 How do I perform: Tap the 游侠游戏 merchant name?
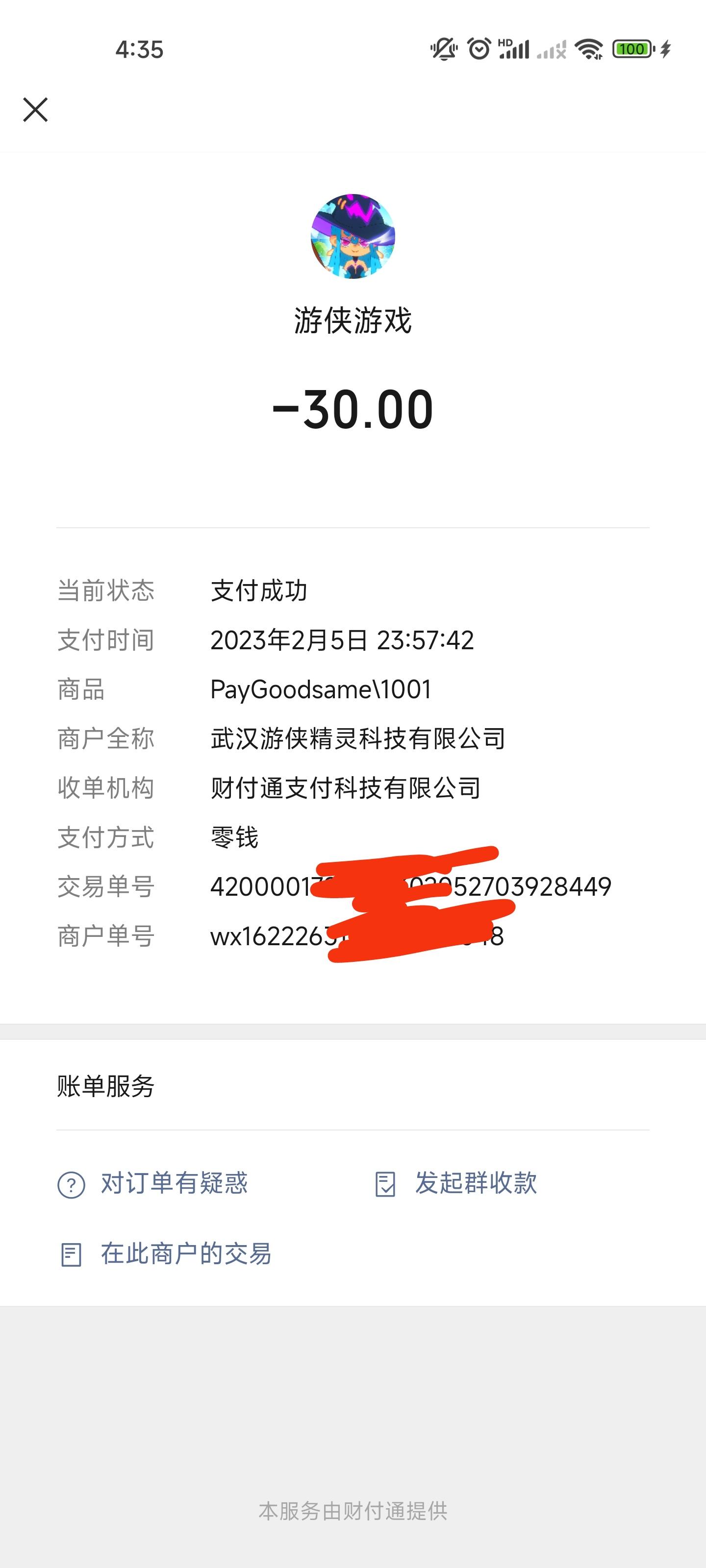[353, 321]
